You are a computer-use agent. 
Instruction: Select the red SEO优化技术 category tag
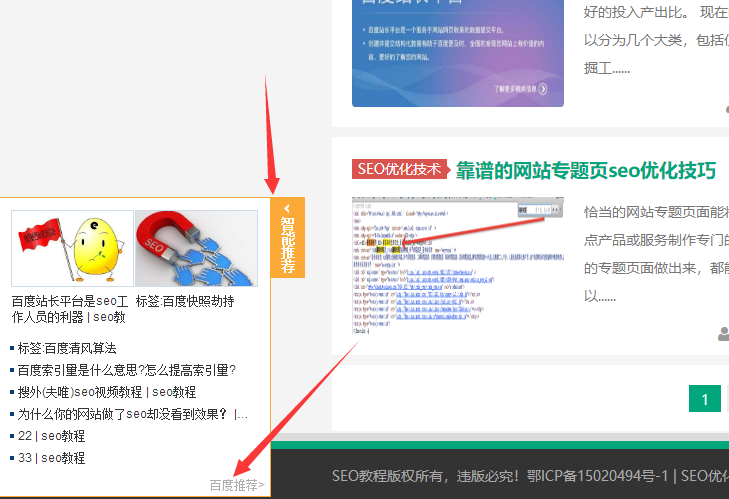[x=398, y=170]
